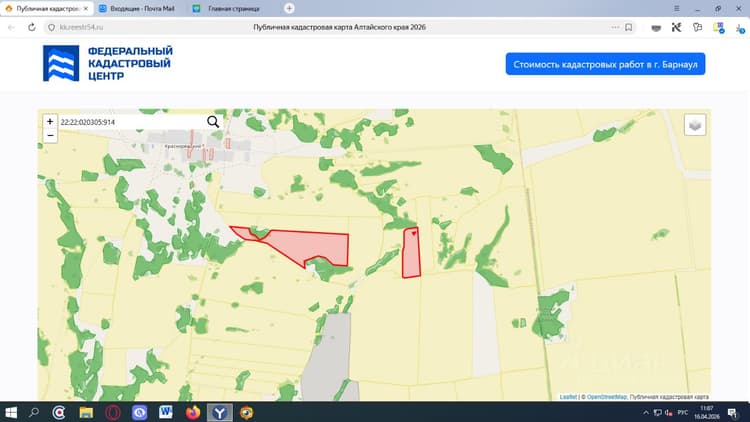
Task: Reload the page with refresh icon
Action: [x=32, y=27]
